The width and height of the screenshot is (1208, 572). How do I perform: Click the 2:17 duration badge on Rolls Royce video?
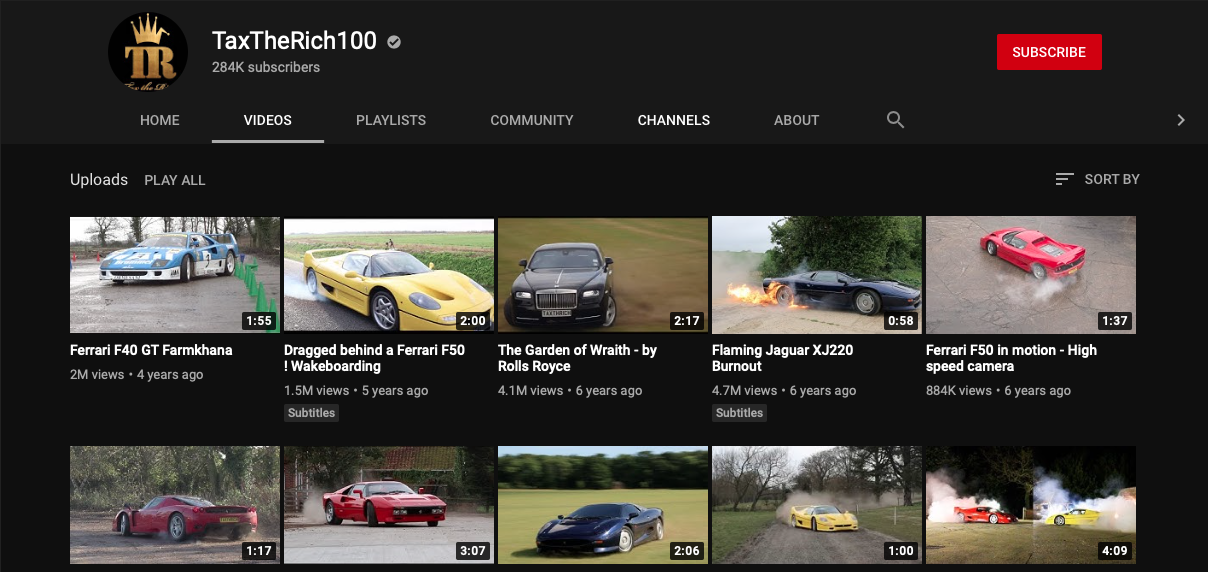pos(686,321)
